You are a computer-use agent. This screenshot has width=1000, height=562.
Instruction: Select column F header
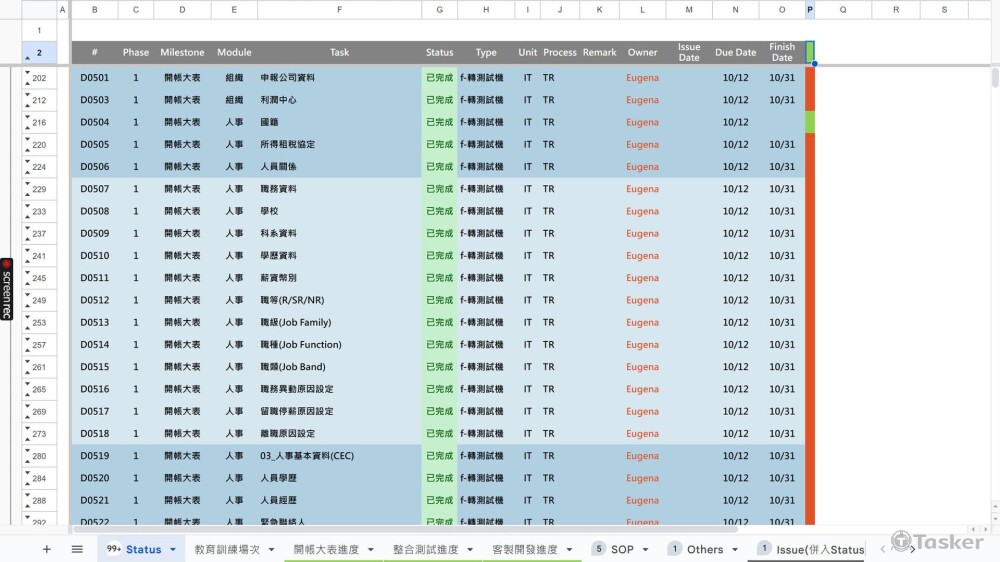point(339,10)
